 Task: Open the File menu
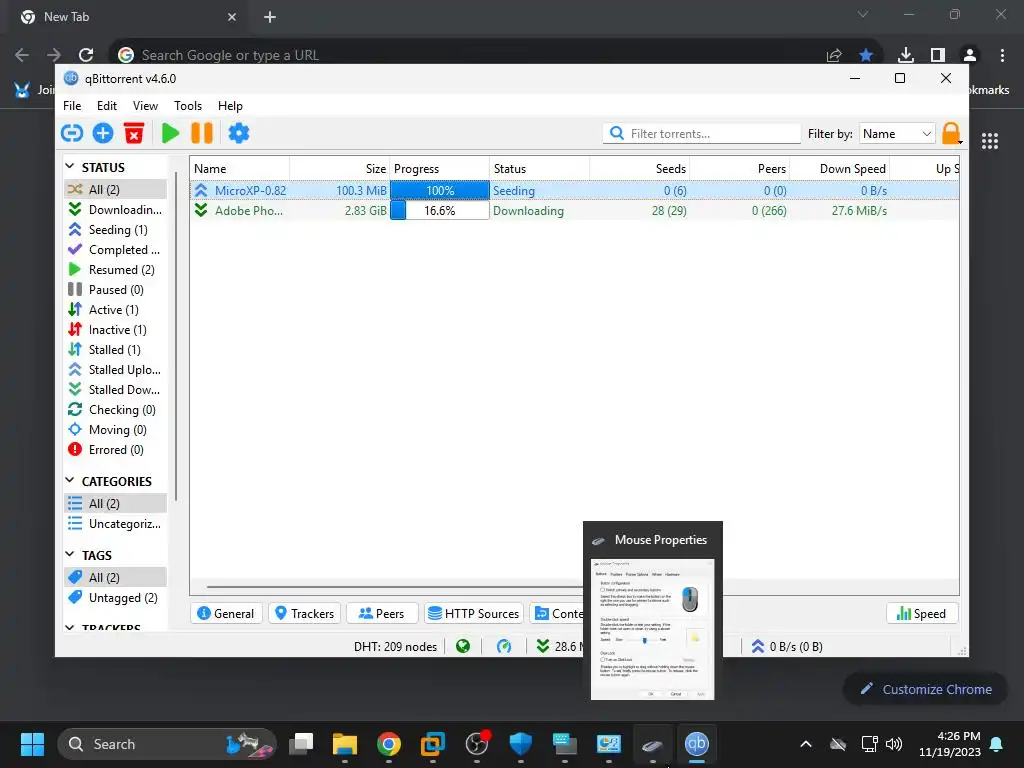[72, 106]
